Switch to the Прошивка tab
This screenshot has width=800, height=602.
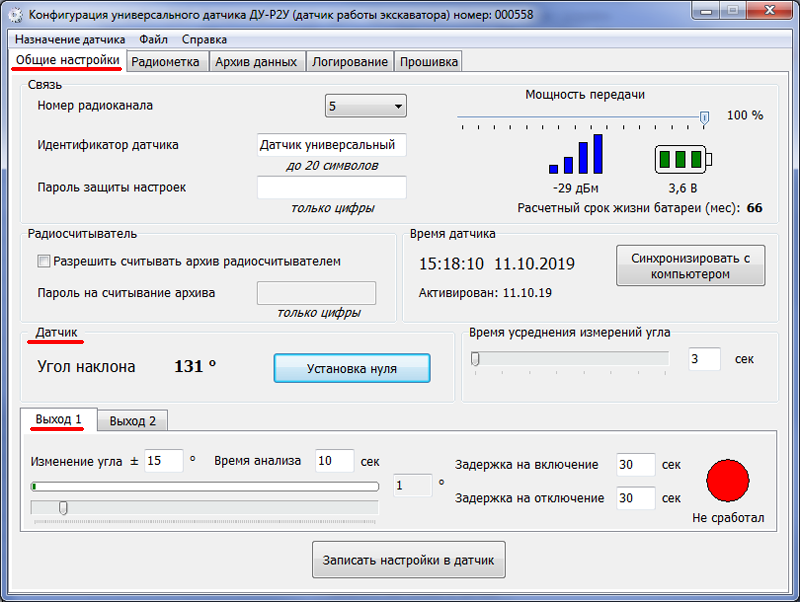pos(429,62)
